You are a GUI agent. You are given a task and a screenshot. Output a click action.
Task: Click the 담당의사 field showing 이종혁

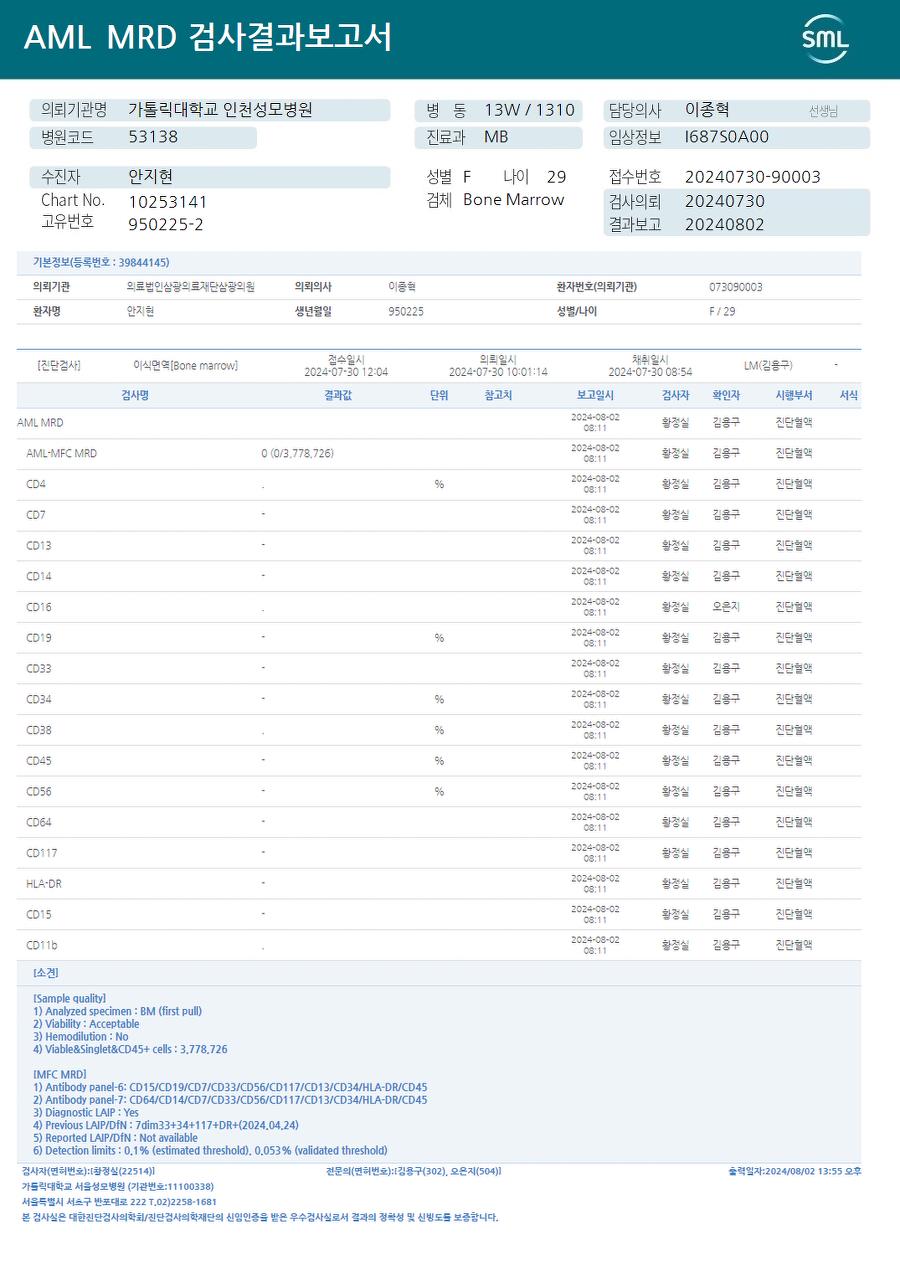click(x=707, y=110)
